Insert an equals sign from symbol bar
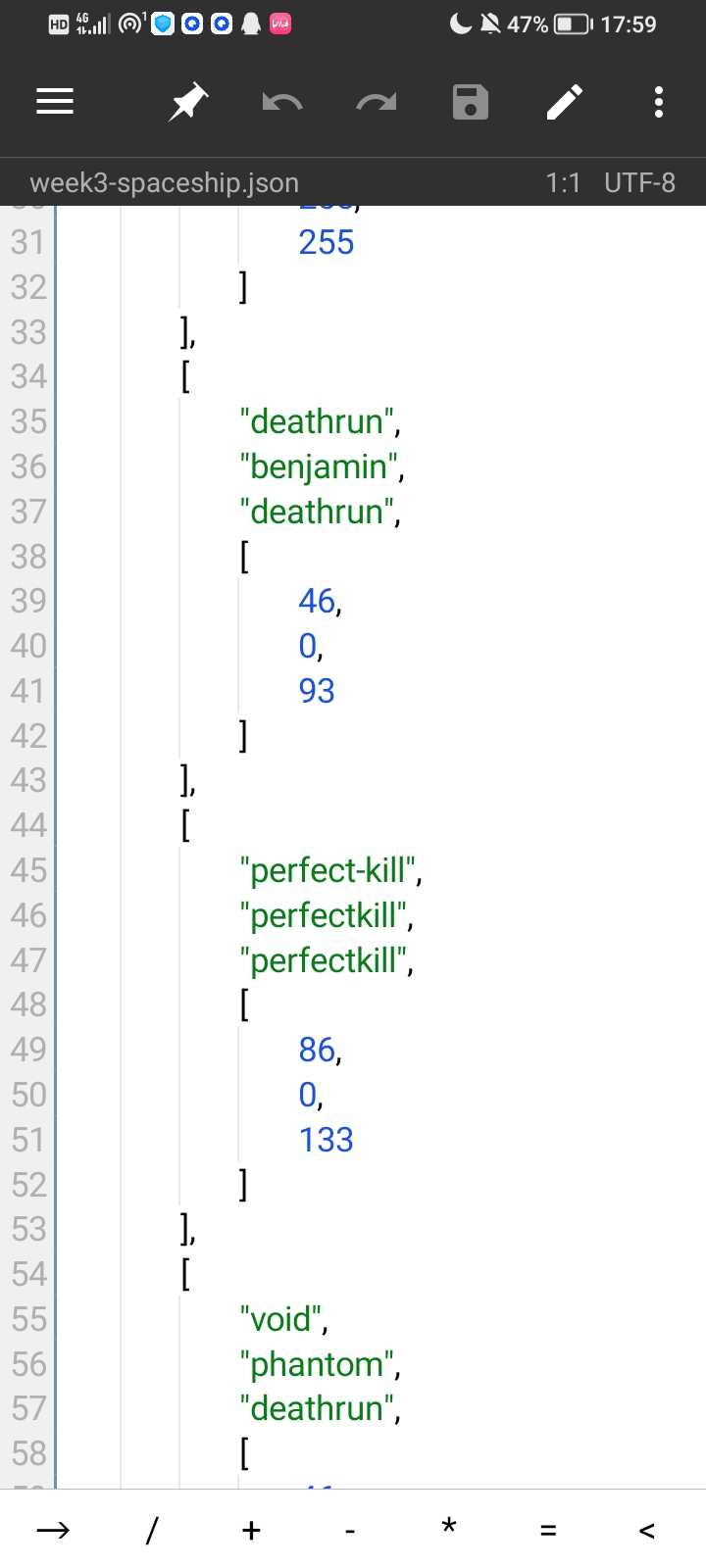706x1568 pixels. tap(548, 1530)
